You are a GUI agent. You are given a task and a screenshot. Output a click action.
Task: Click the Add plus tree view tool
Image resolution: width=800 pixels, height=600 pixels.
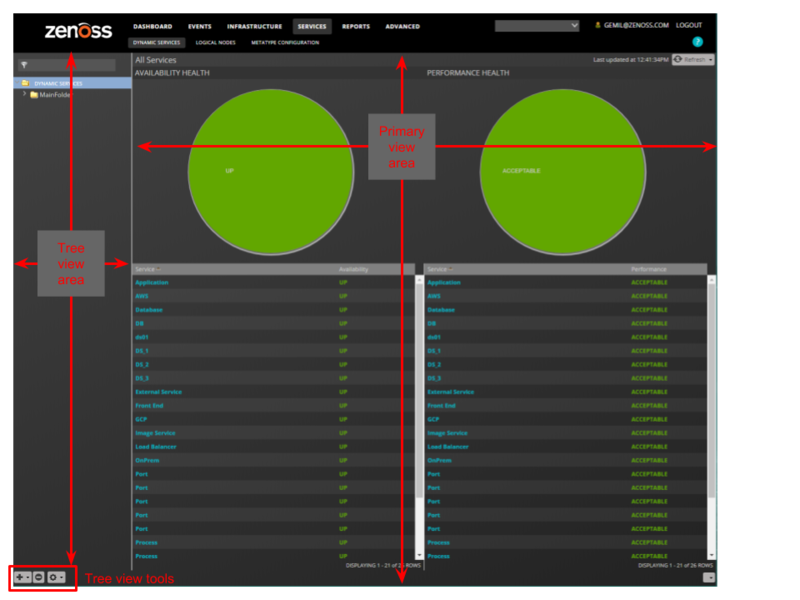pos(22,578)
